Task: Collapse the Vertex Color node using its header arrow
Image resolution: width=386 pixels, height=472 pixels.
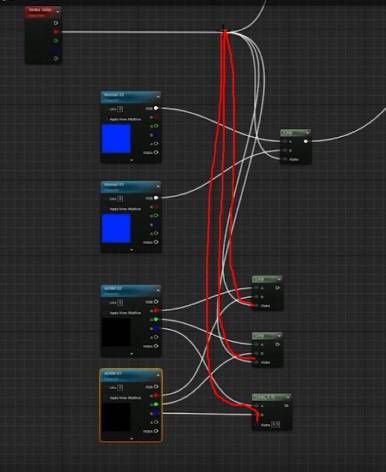Action: tap(58, 11)
